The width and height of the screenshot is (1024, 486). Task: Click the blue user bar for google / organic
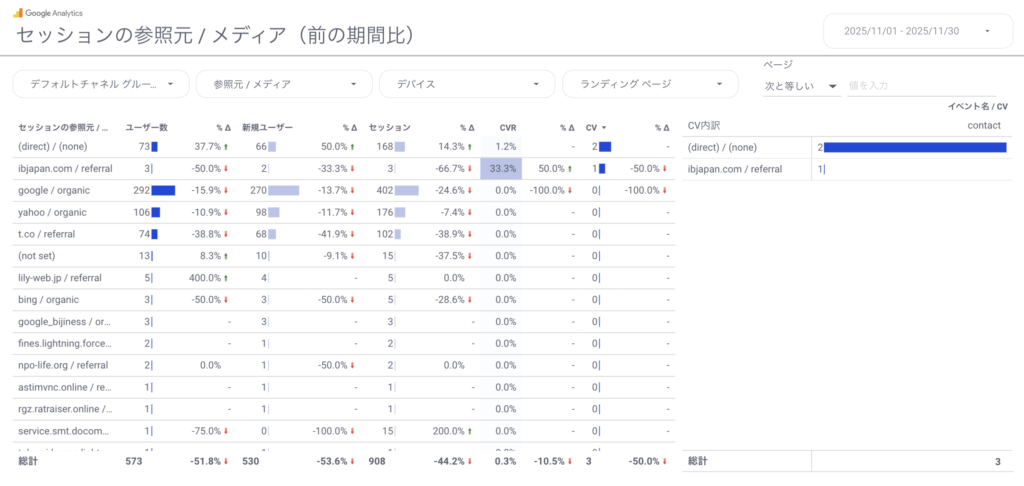(163, 190)
